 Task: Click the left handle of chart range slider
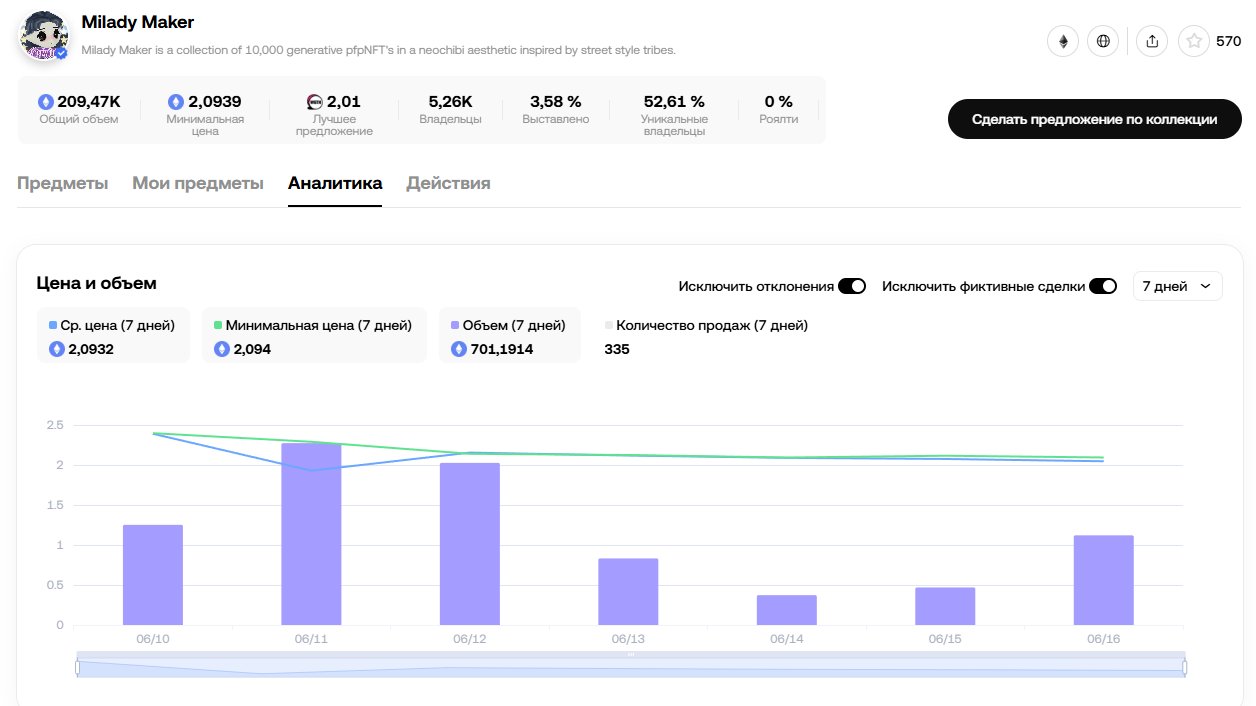pyautogui.click(x=77, y=667)
